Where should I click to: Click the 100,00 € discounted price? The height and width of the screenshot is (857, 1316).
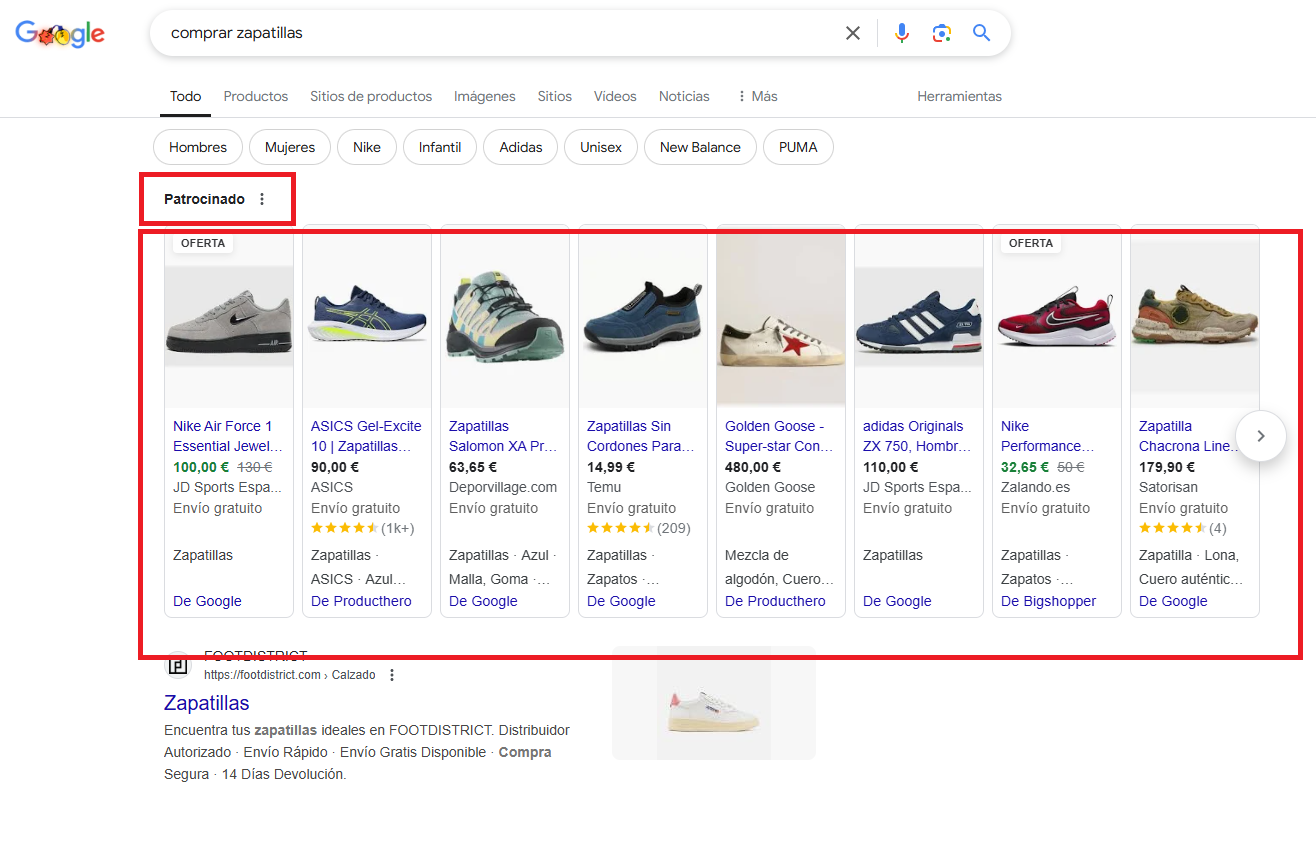tap(201, 467)
